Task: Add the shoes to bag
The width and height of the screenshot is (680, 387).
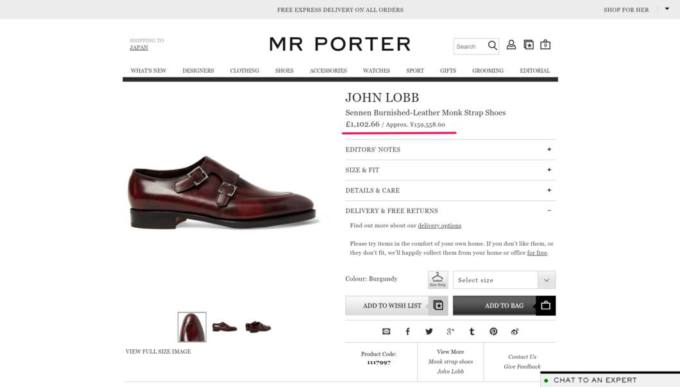Action: tap(504, 306)
